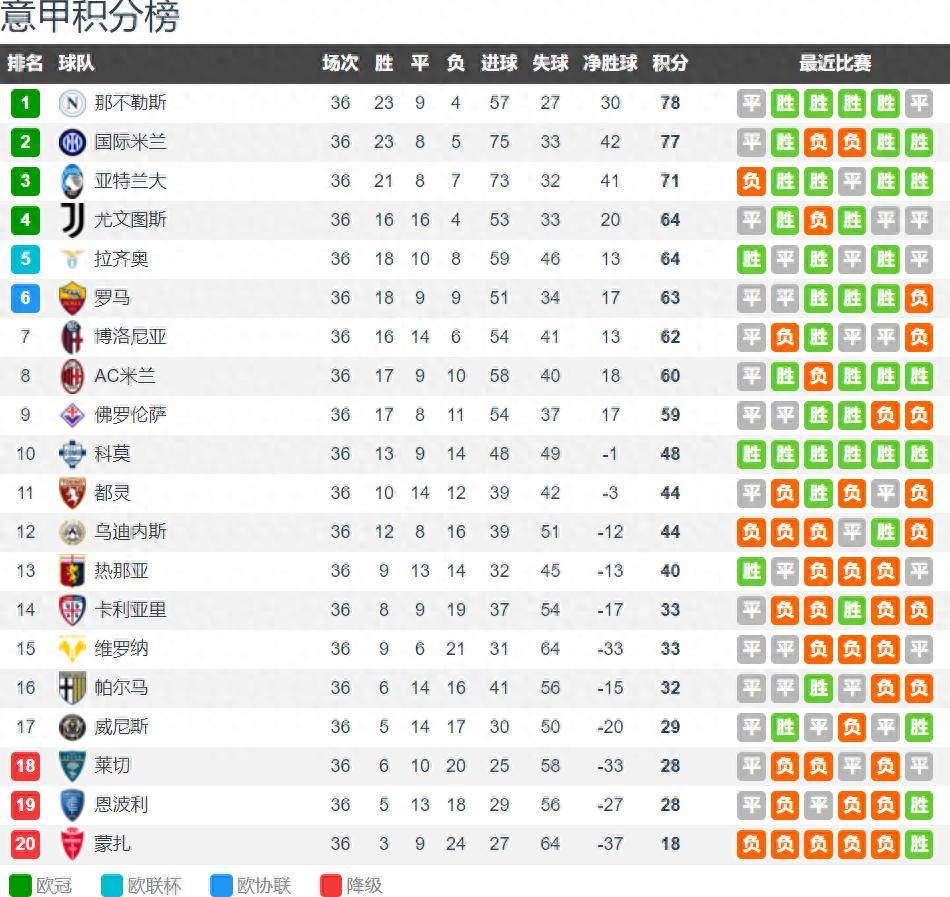
Task: Click the green rank 1 badge
Action: (25, 103)
